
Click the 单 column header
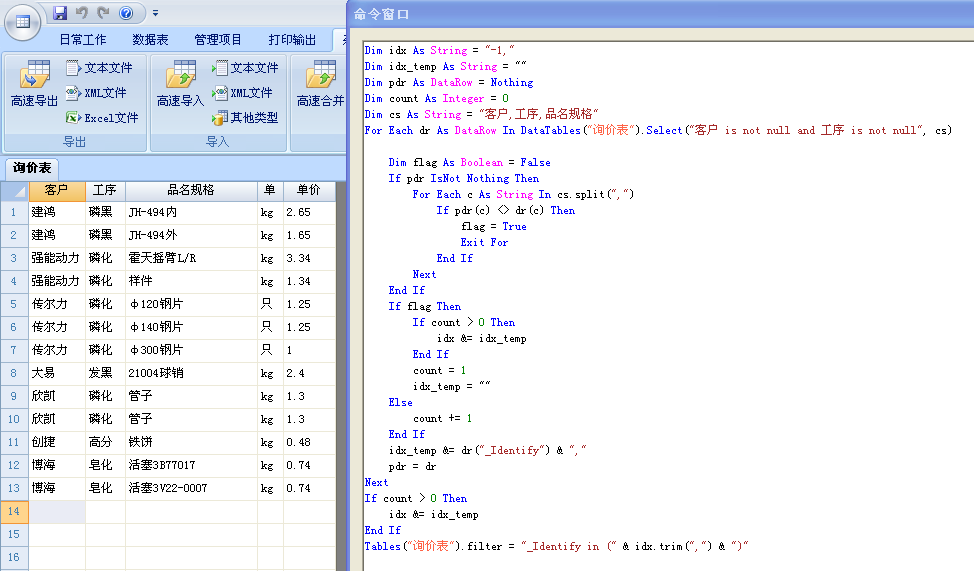coord(270,190)
